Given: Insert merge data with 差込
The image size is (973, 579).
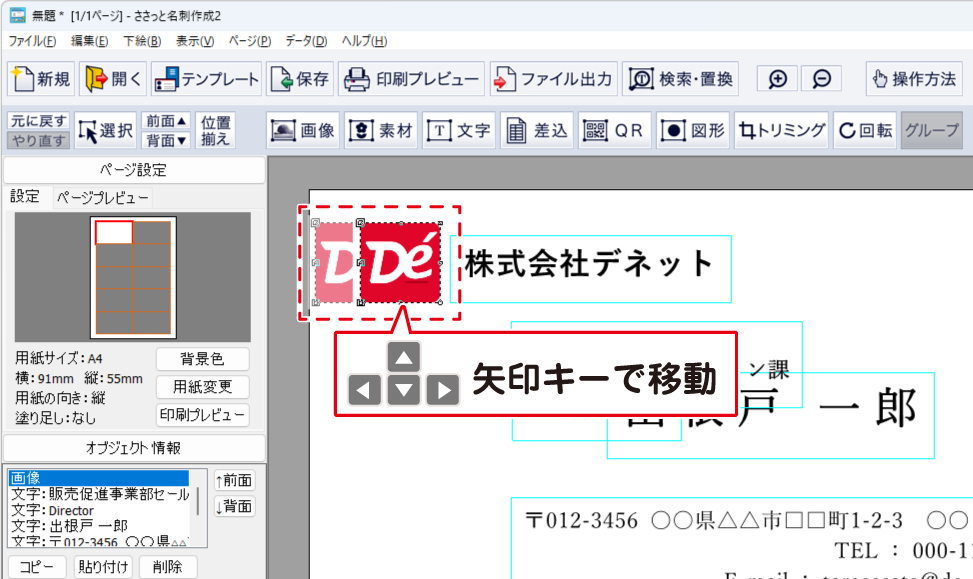Looking at the screenshot, I should [537, 130].
